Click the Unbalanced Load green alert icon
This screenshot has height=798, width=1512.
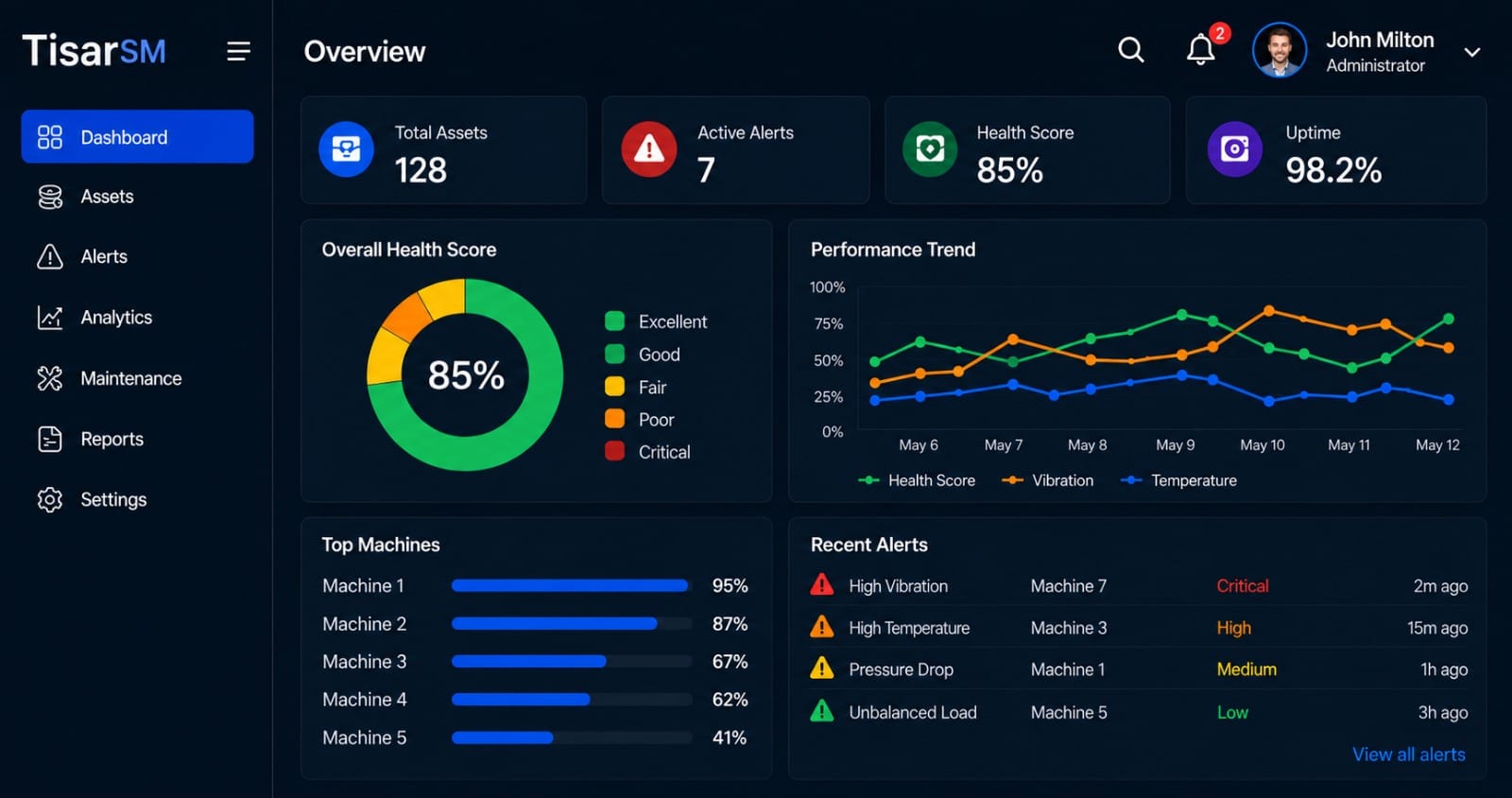click(x=822, y=711)
